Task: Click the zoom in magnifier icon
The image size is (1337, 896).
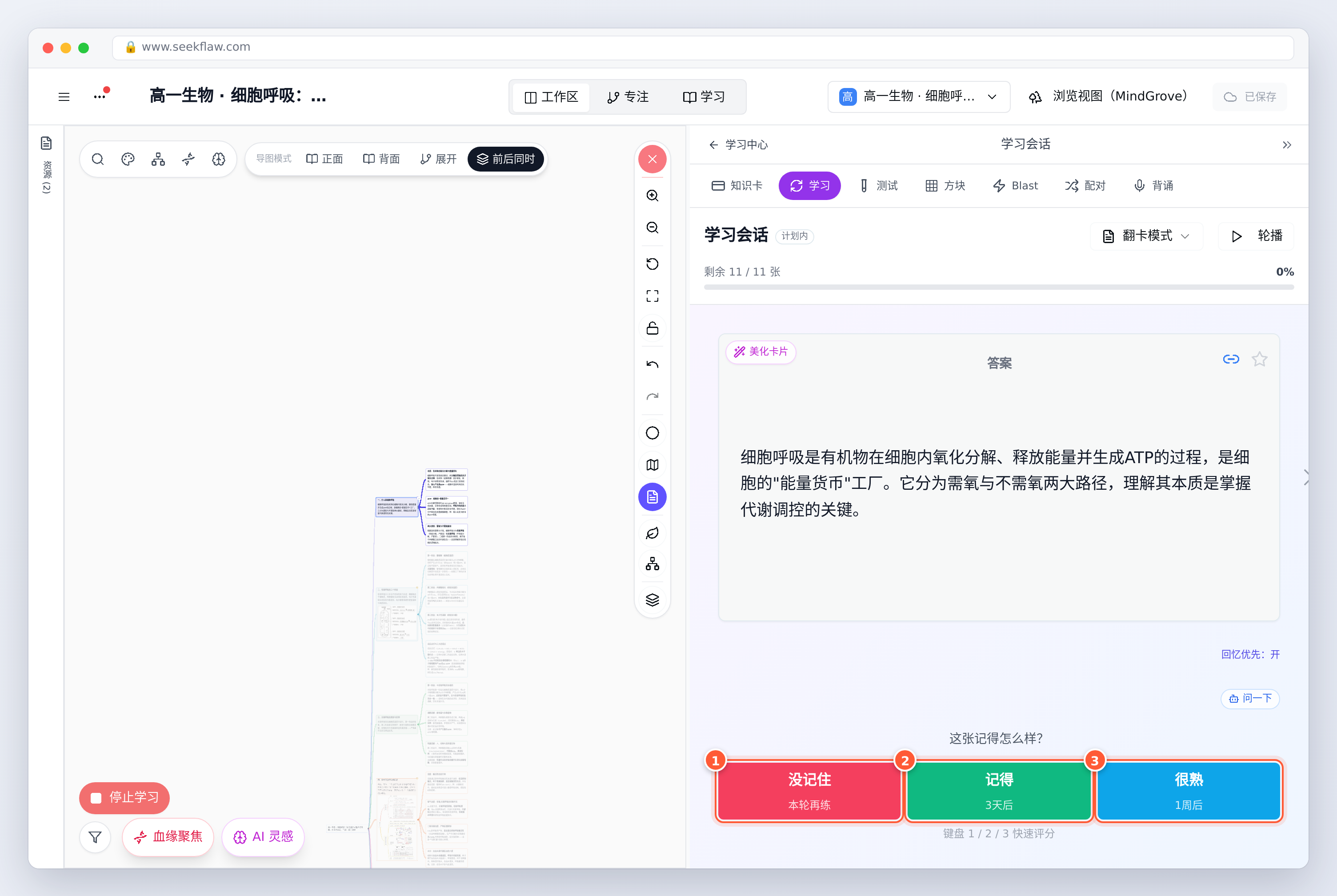Action: point(652,196)
